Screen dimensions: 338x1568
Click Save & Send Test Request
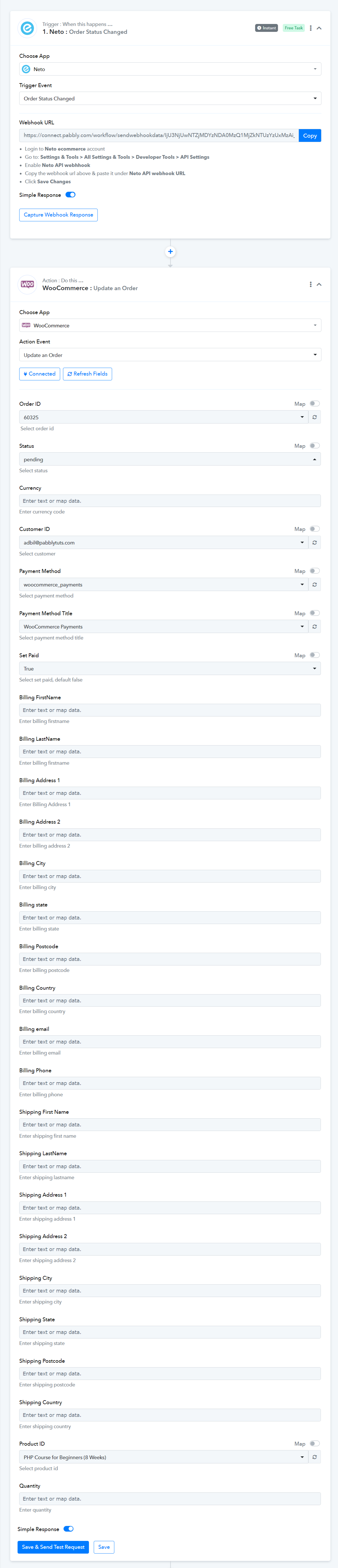[x=53, y=1547]
